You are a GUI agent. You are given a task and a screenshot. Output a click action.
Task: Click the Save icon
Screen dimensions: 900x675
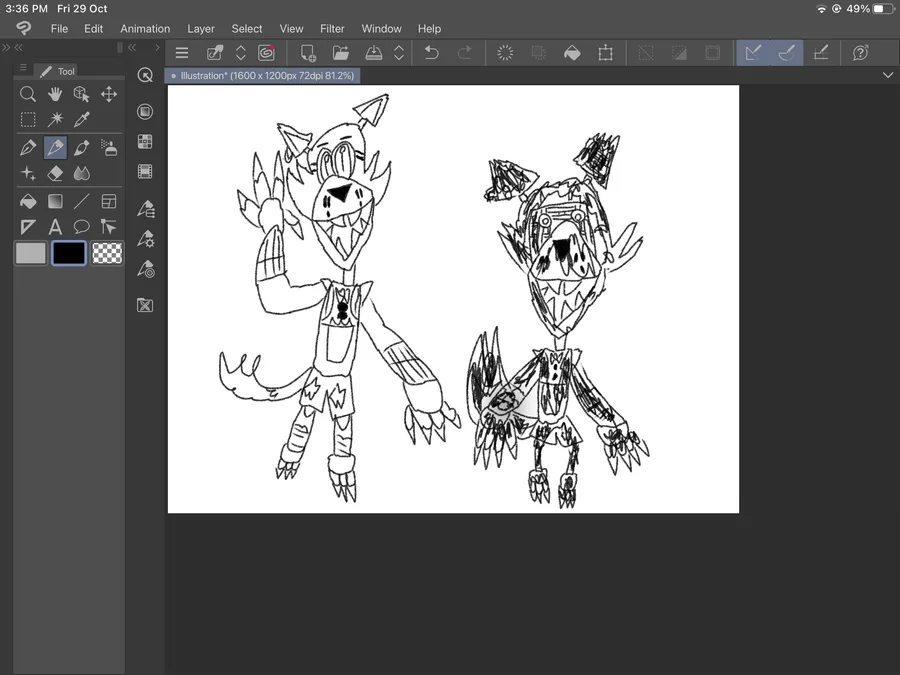click(x=374, y=53)
